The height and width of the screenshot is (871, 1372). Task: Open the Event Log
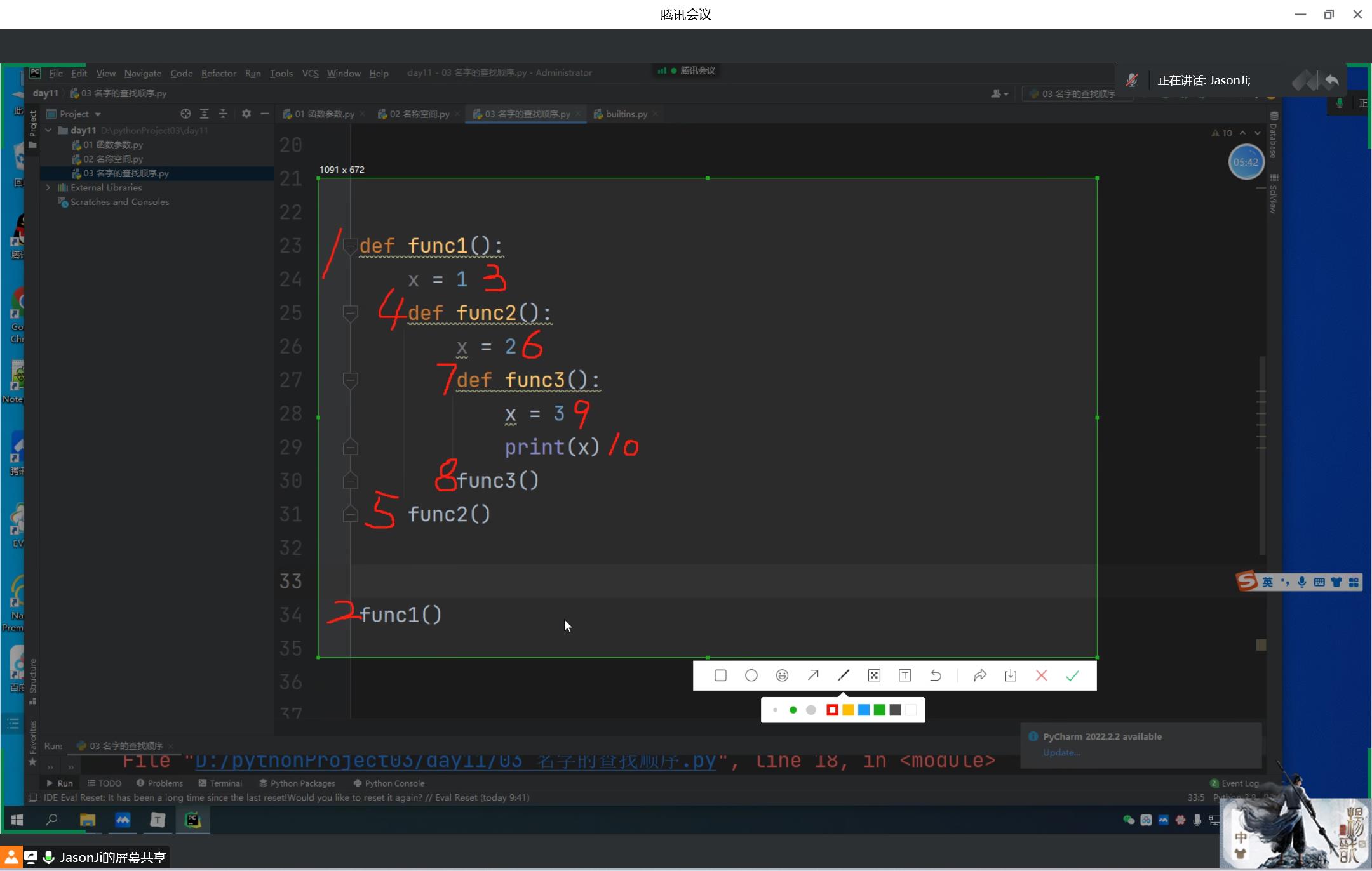1234,783
